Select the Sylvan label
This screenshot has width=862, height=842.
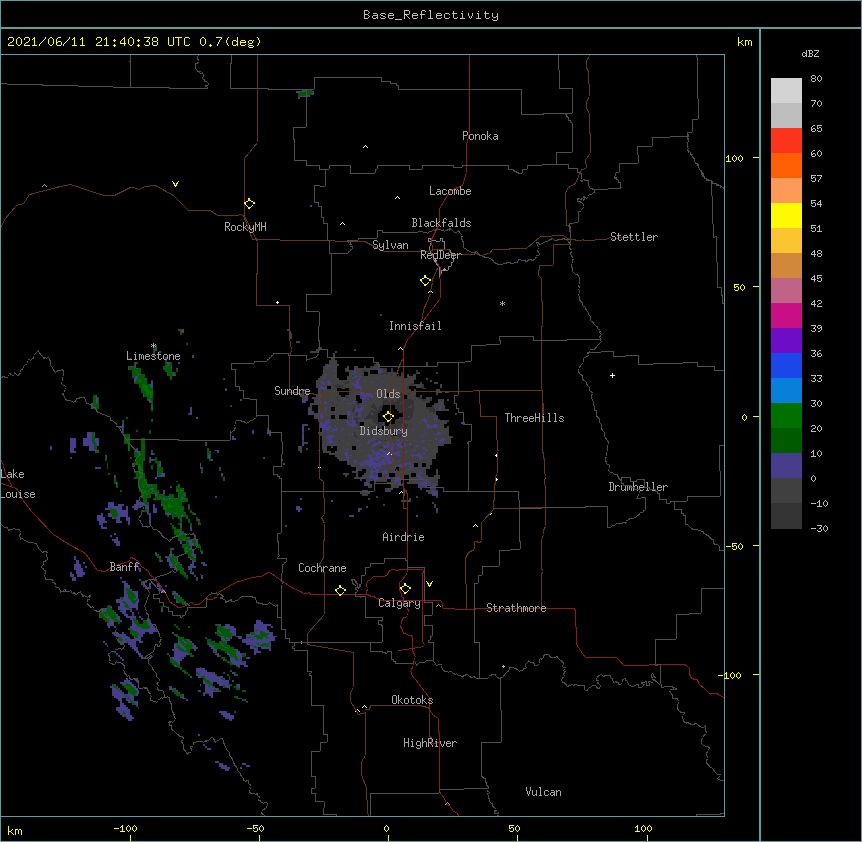pyautogui.click(x=390, y=245)
